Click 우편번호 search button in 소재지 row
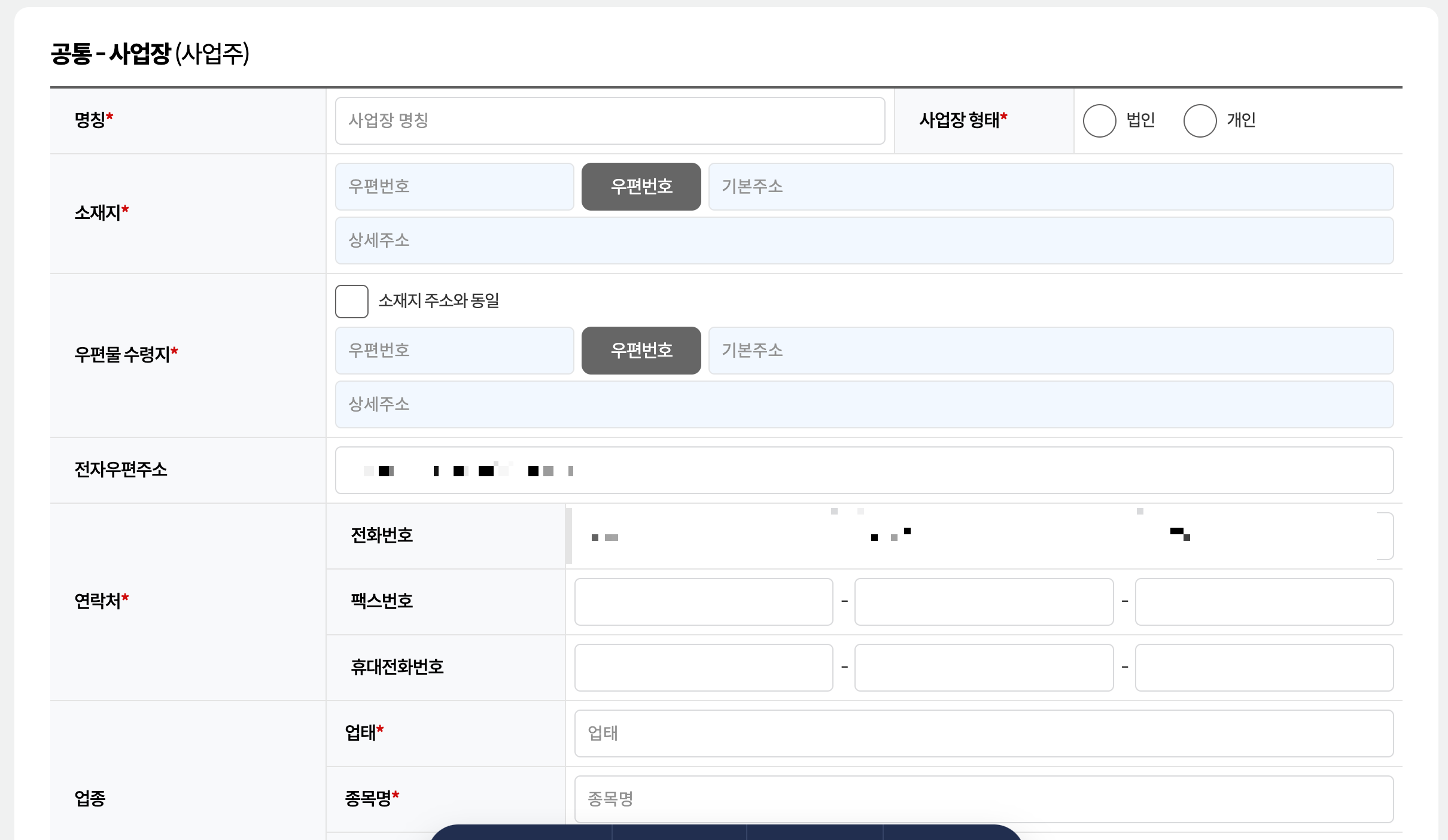 [x=641, y=187]
